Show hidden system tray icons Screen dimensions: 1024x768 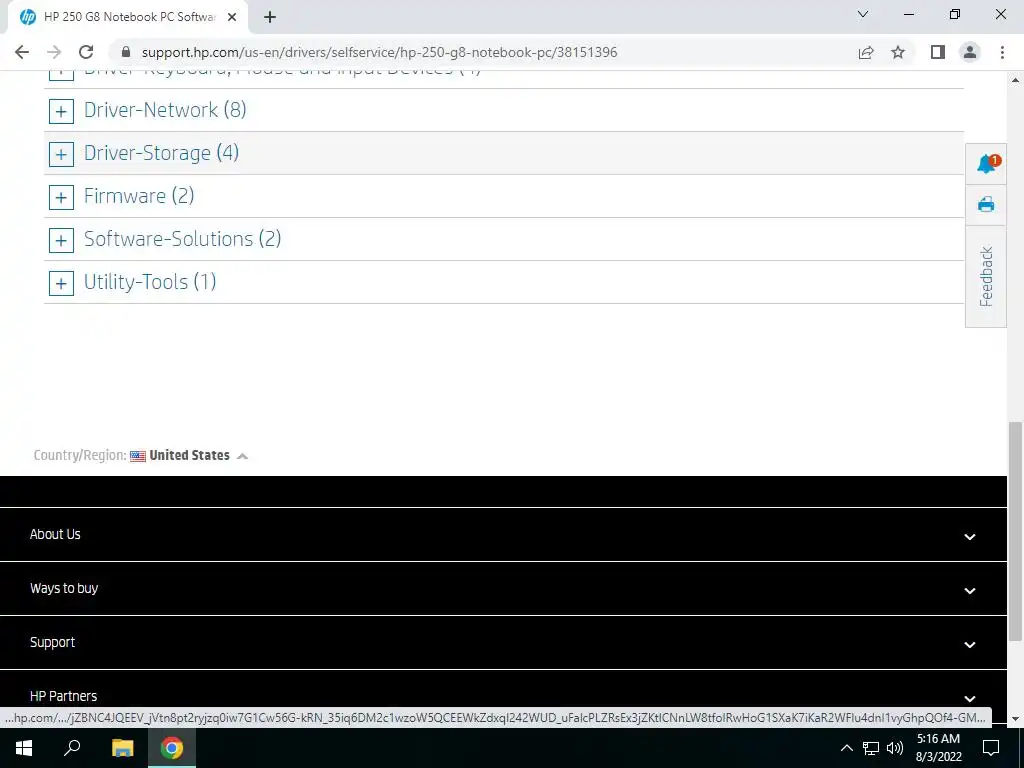[846, 748]
